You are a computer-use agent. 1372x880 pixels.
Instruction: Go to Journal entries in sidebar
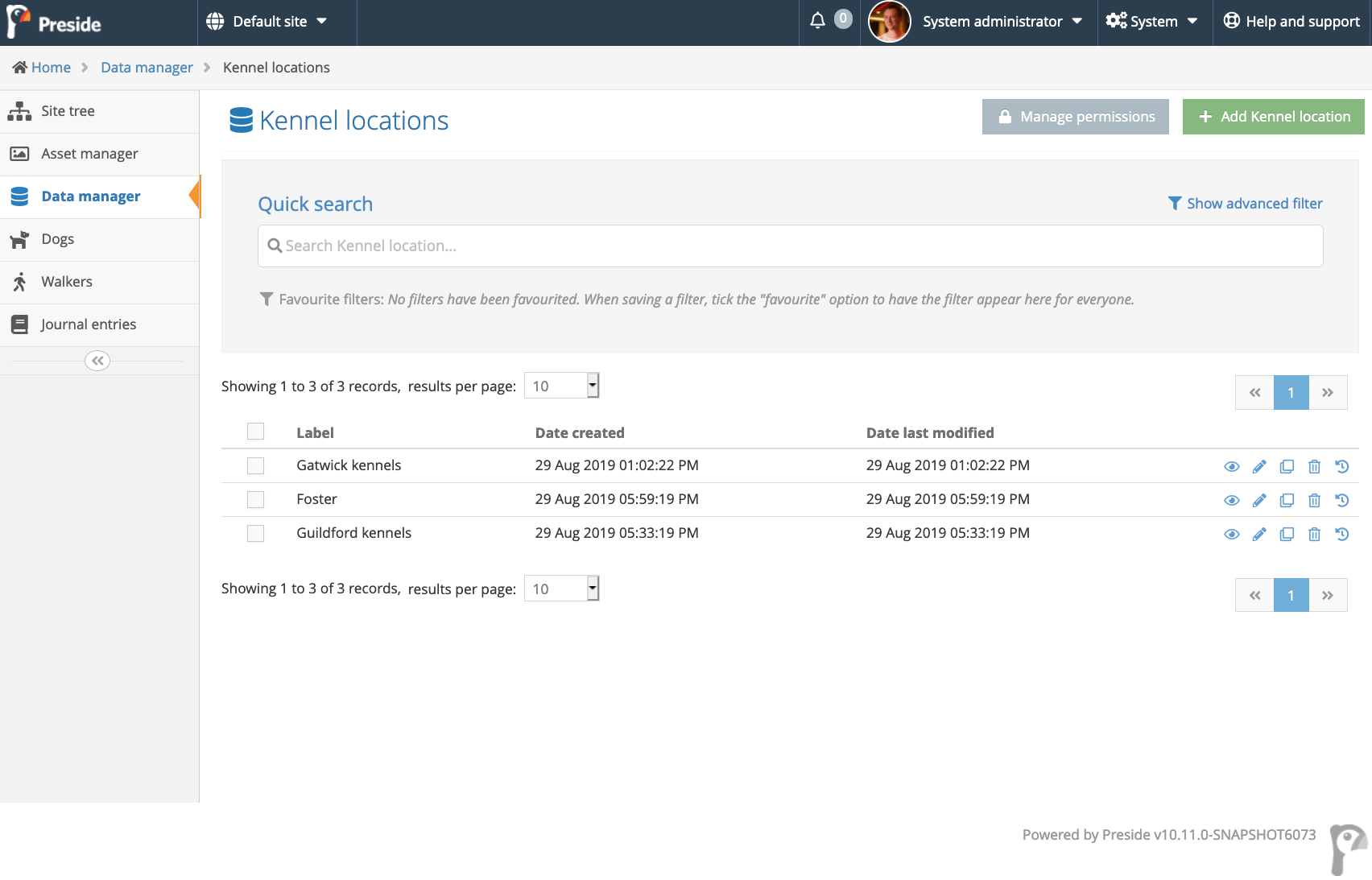(x=89, y=324)
